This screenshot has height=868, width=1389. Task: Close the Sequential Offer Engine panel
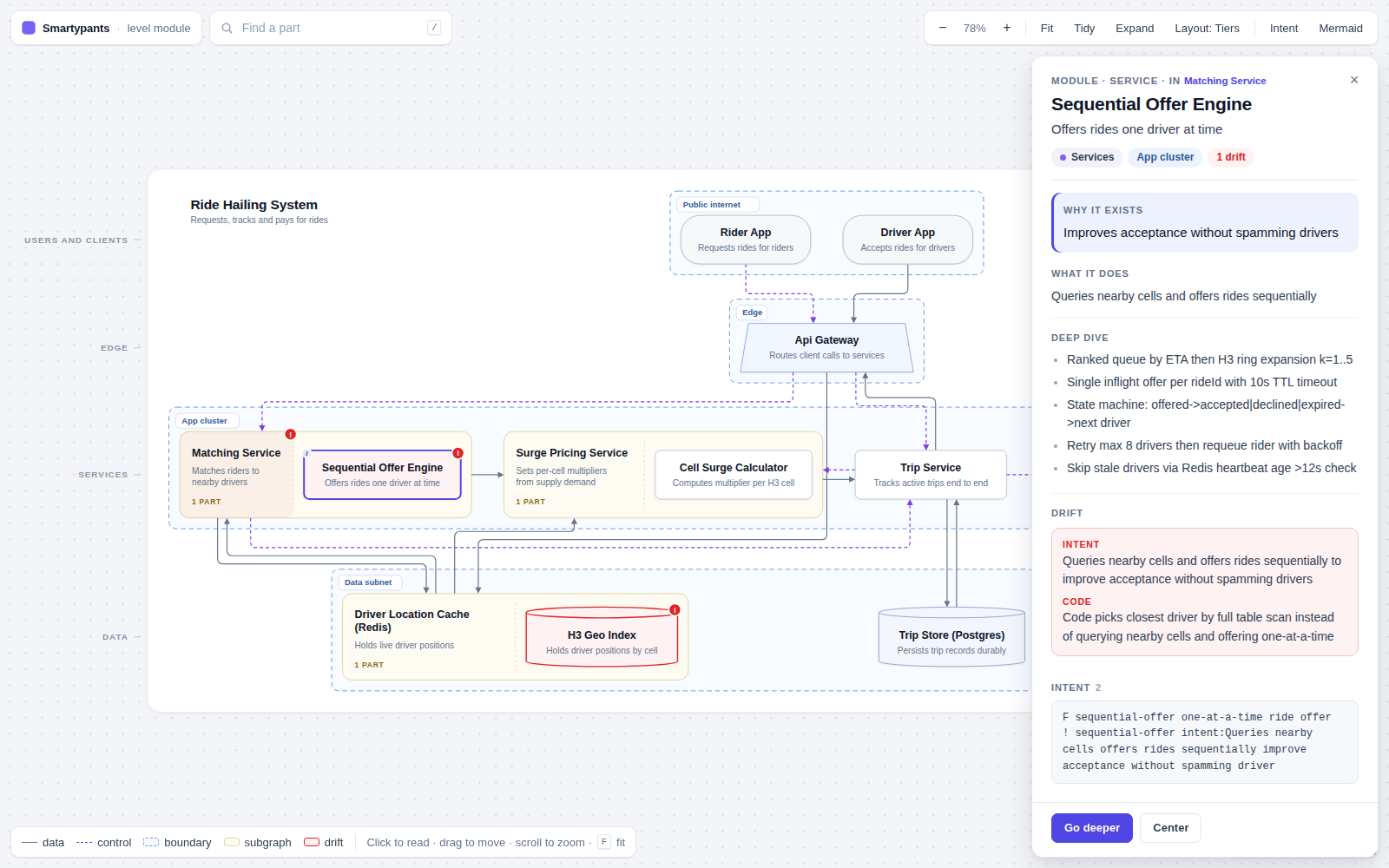point(1354,80)
